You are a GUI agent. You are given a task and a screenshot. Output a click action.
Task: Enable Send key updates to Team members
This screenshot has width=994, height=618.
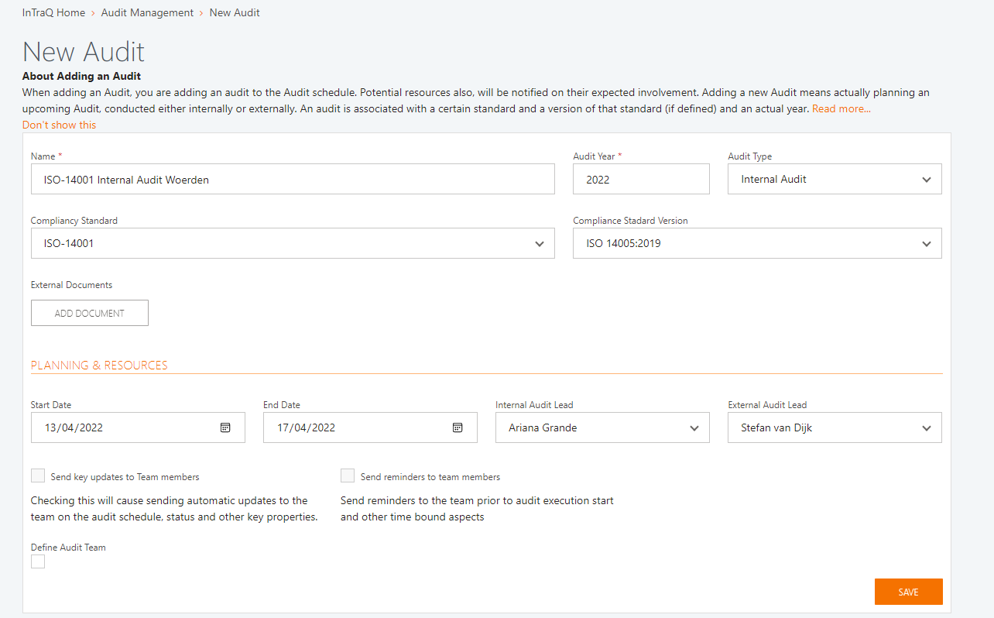[x=38, y=476]
